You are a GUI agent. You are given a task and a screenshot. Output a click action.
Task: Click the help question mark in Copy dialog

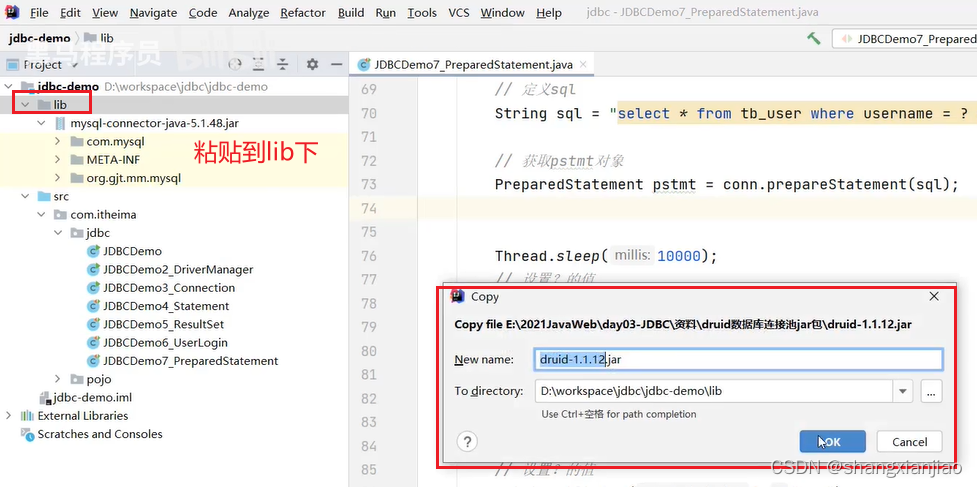[x=467, y=442]
